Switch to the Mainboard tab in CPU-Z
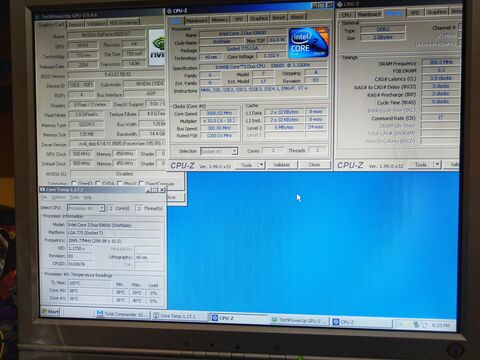The image size is (480, 360). 197,20
